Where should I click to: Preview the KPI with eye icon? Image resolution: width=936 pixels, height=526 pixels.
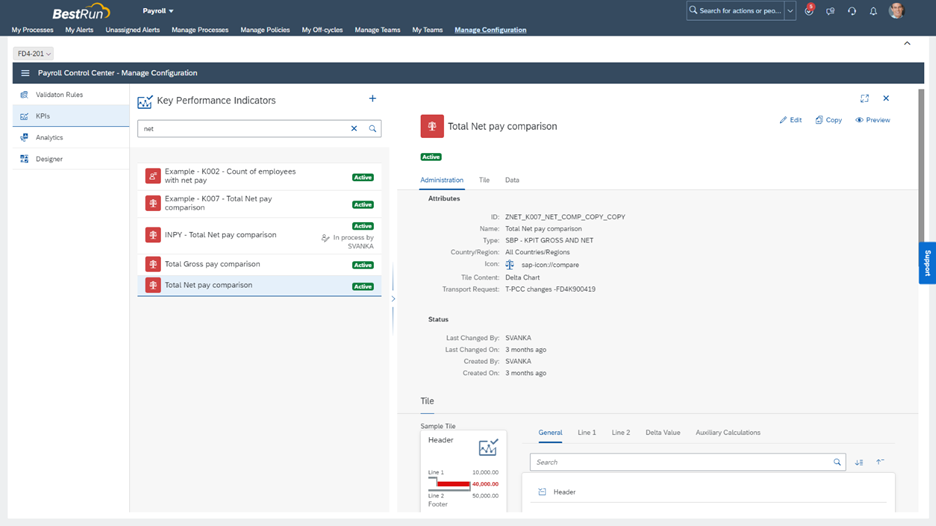873,120
